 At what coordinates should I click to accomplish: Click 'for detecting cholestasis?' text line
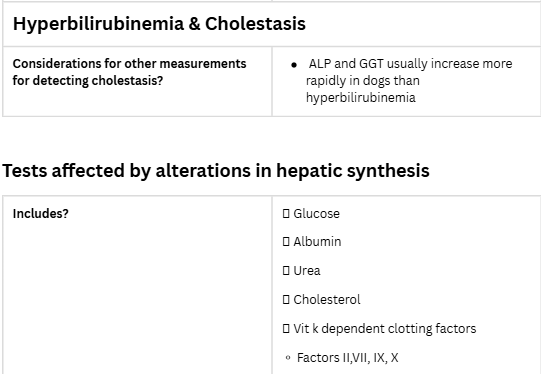point(88,81)
